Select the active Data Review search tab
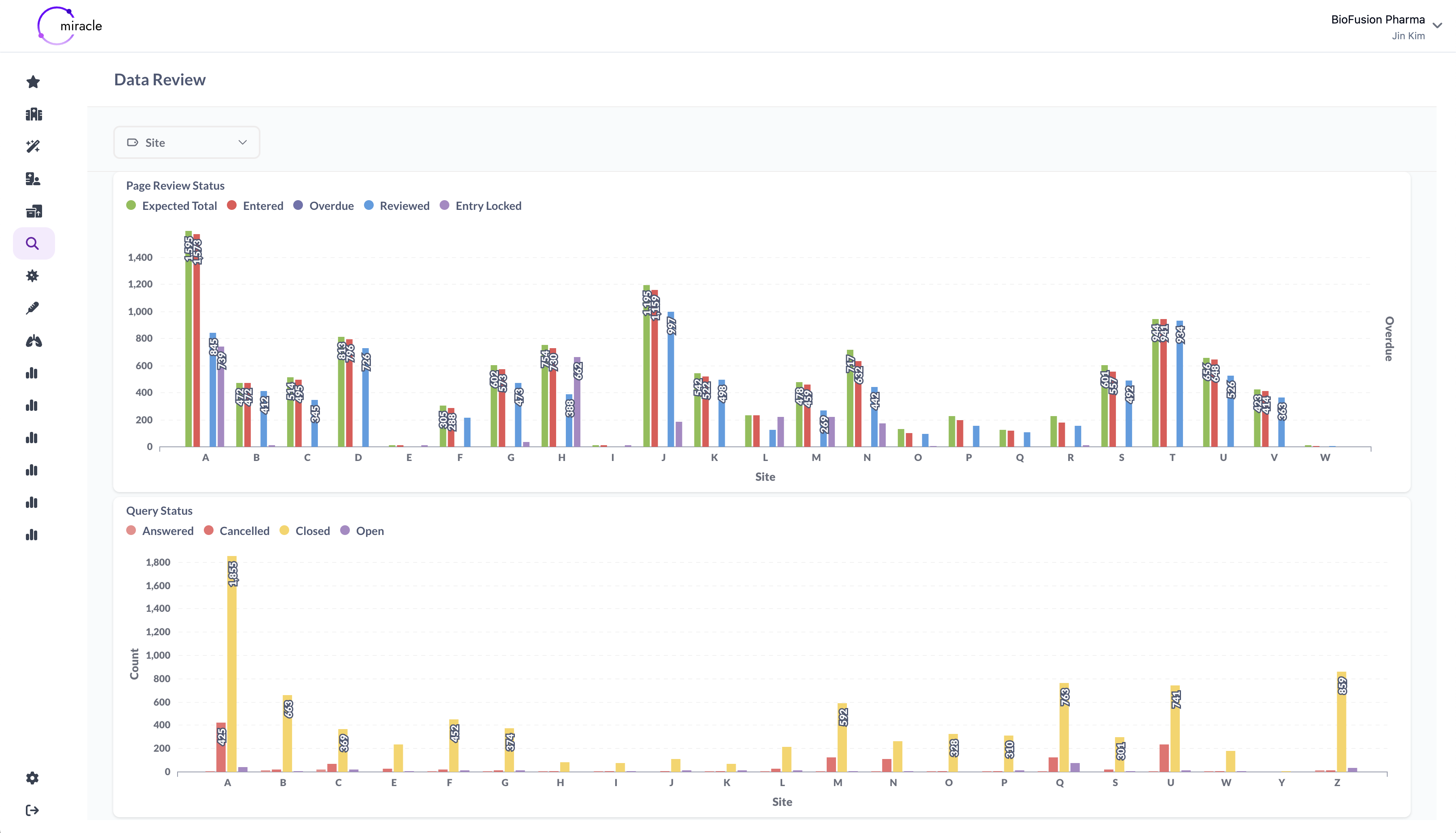 pos(33,244)
